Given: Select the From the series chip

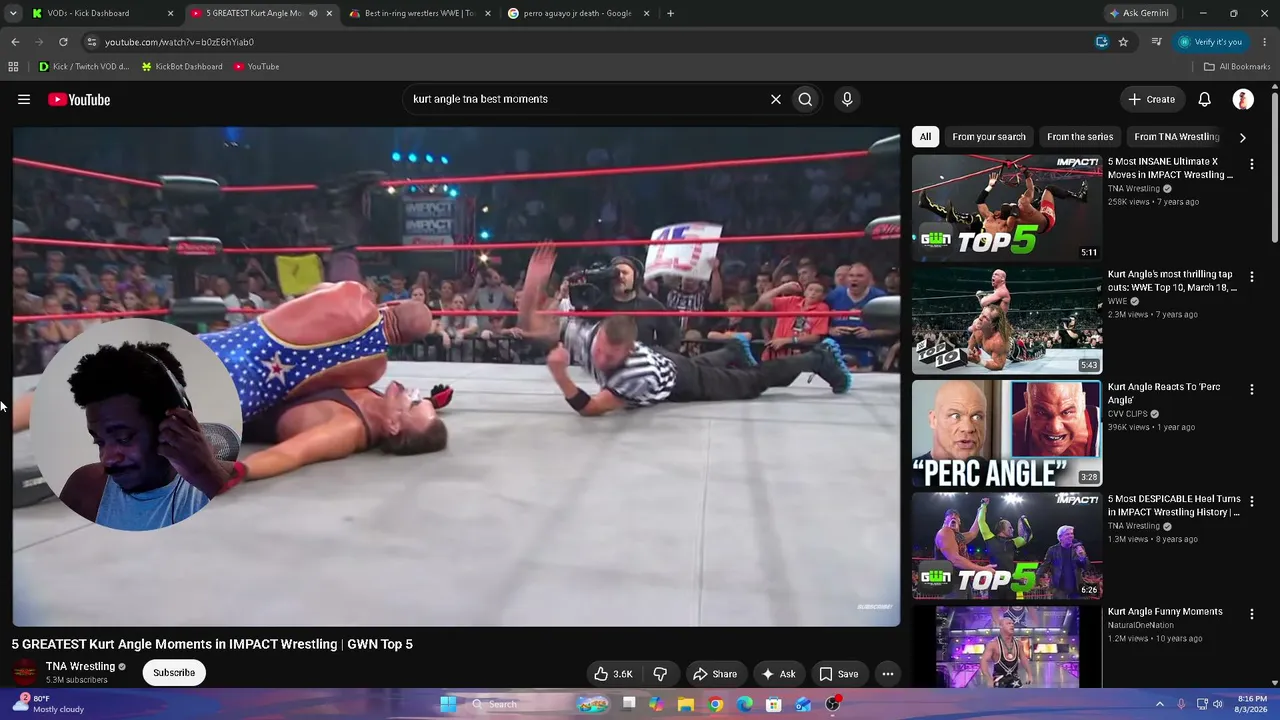Looking at the screenshot, I should (1080, 137).
